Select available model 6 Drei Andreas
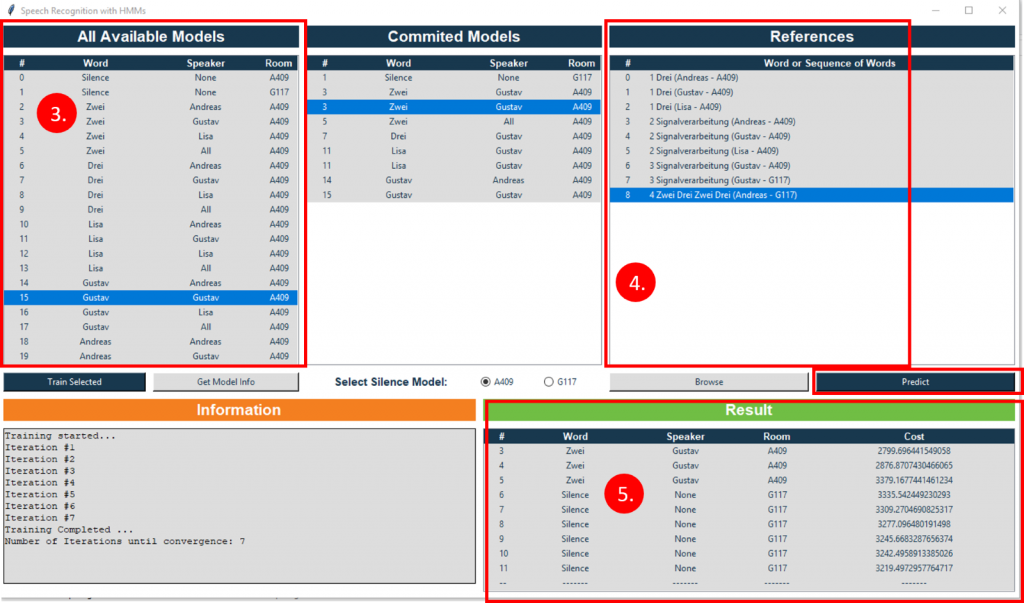 point(151,166)
